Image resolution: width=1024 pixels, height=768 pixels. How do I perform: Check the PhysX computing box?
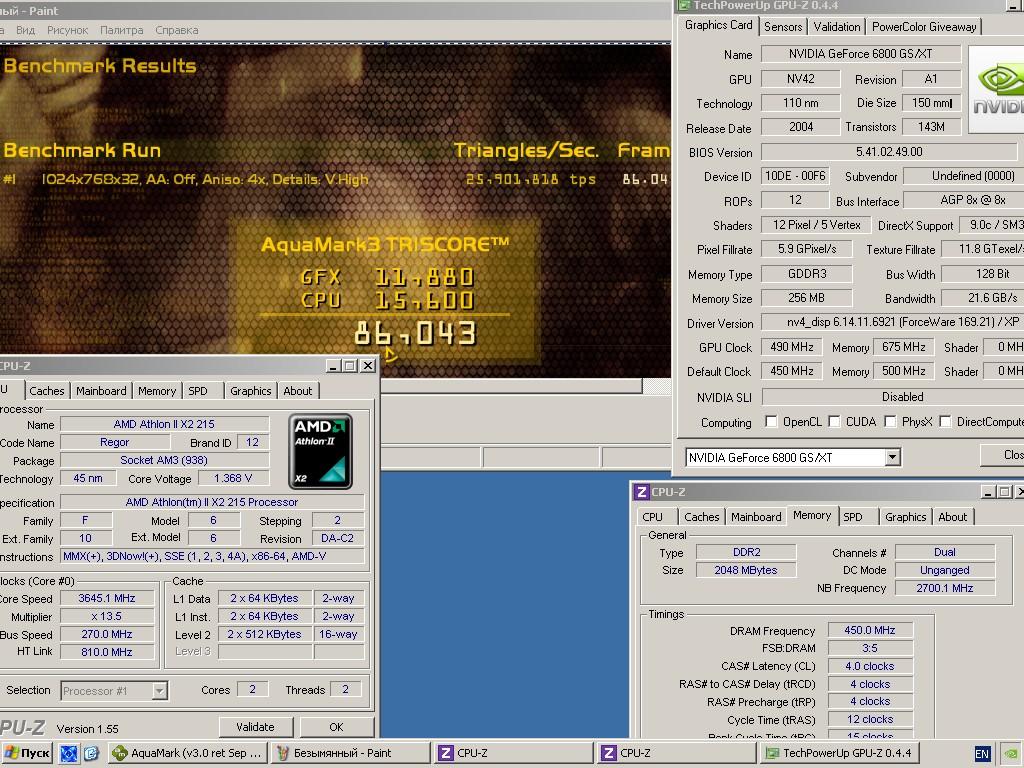890,421
